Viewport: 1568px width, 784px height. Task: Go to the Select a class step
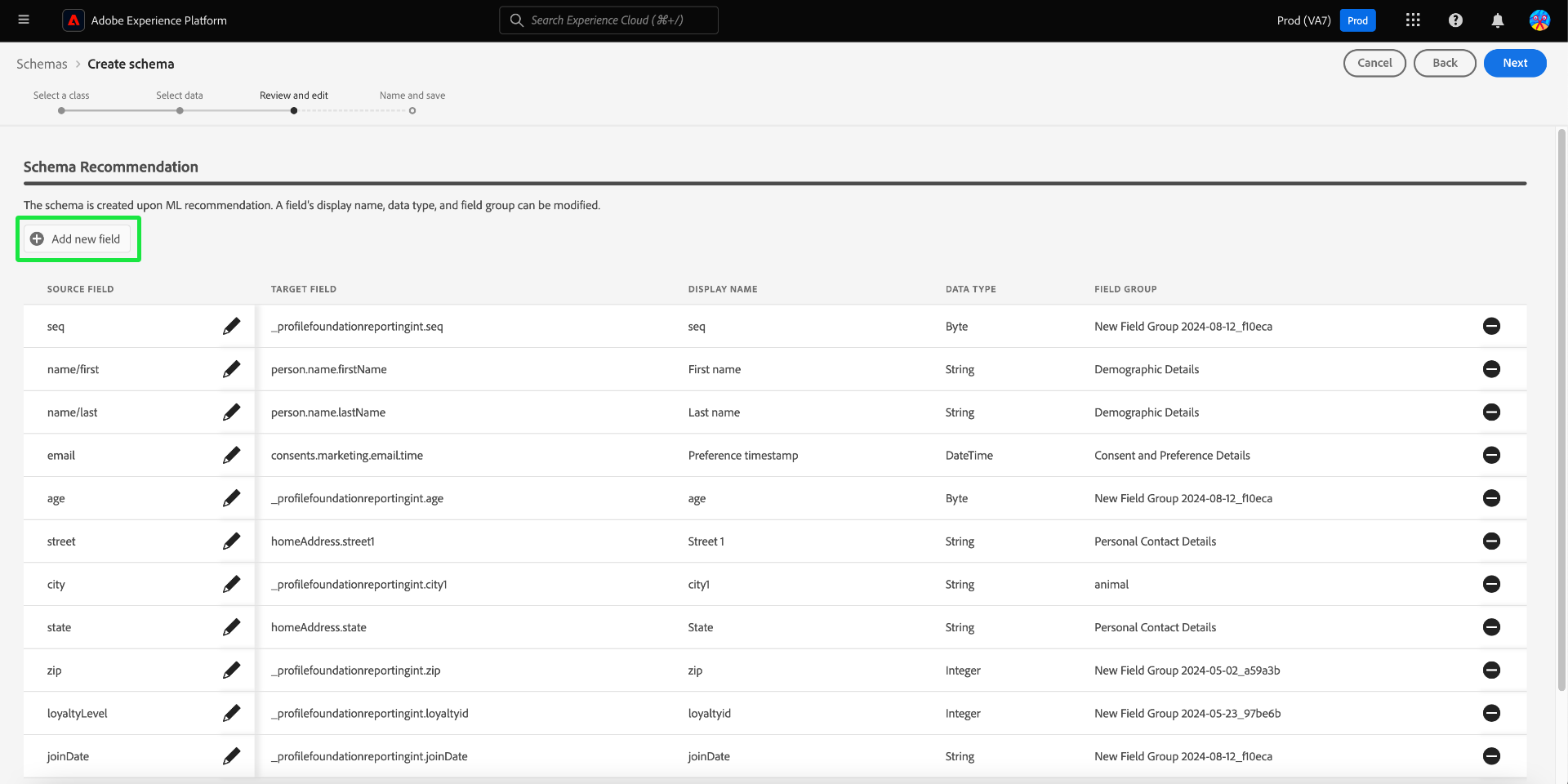point(61,110)
